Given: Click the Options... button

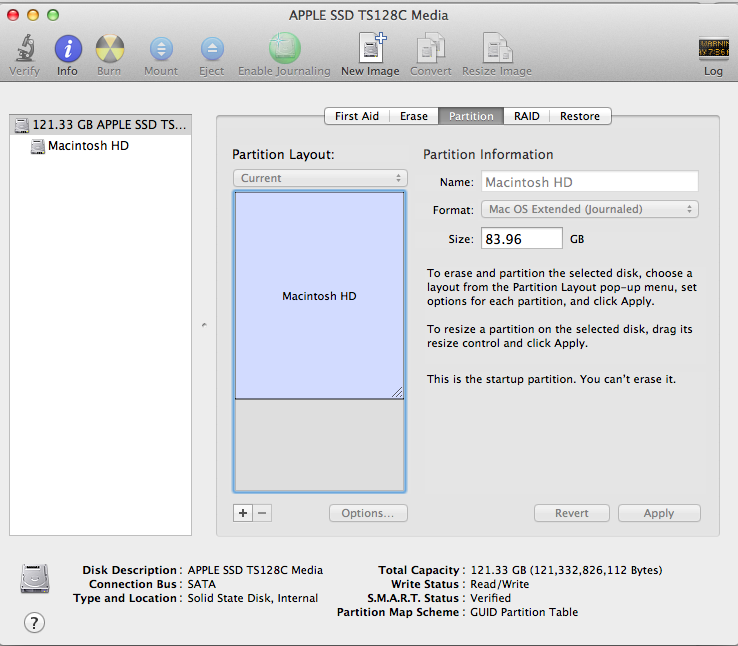Looking at the screenshot, I should [x=368, y=513].
